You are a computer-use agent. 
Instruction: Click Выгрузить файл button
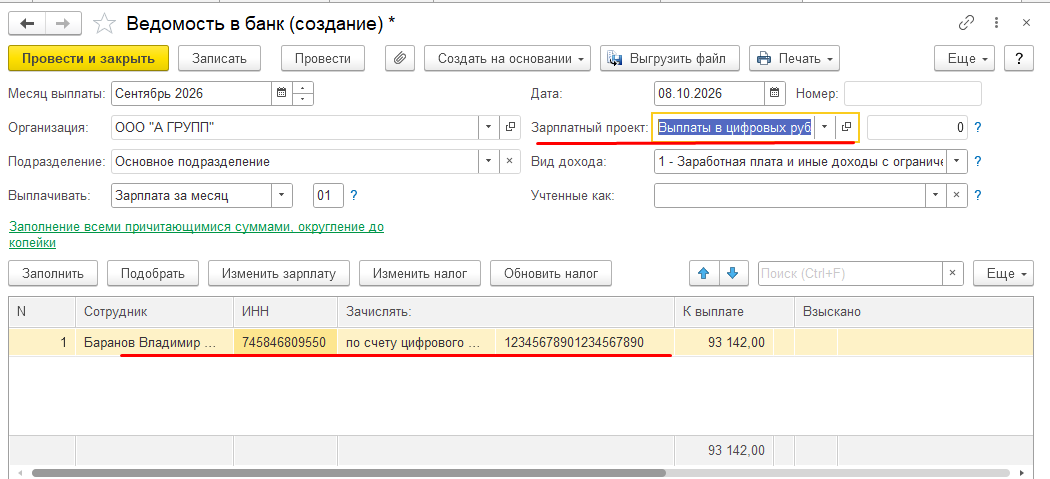pyautogui.click(x=670, y=58)
